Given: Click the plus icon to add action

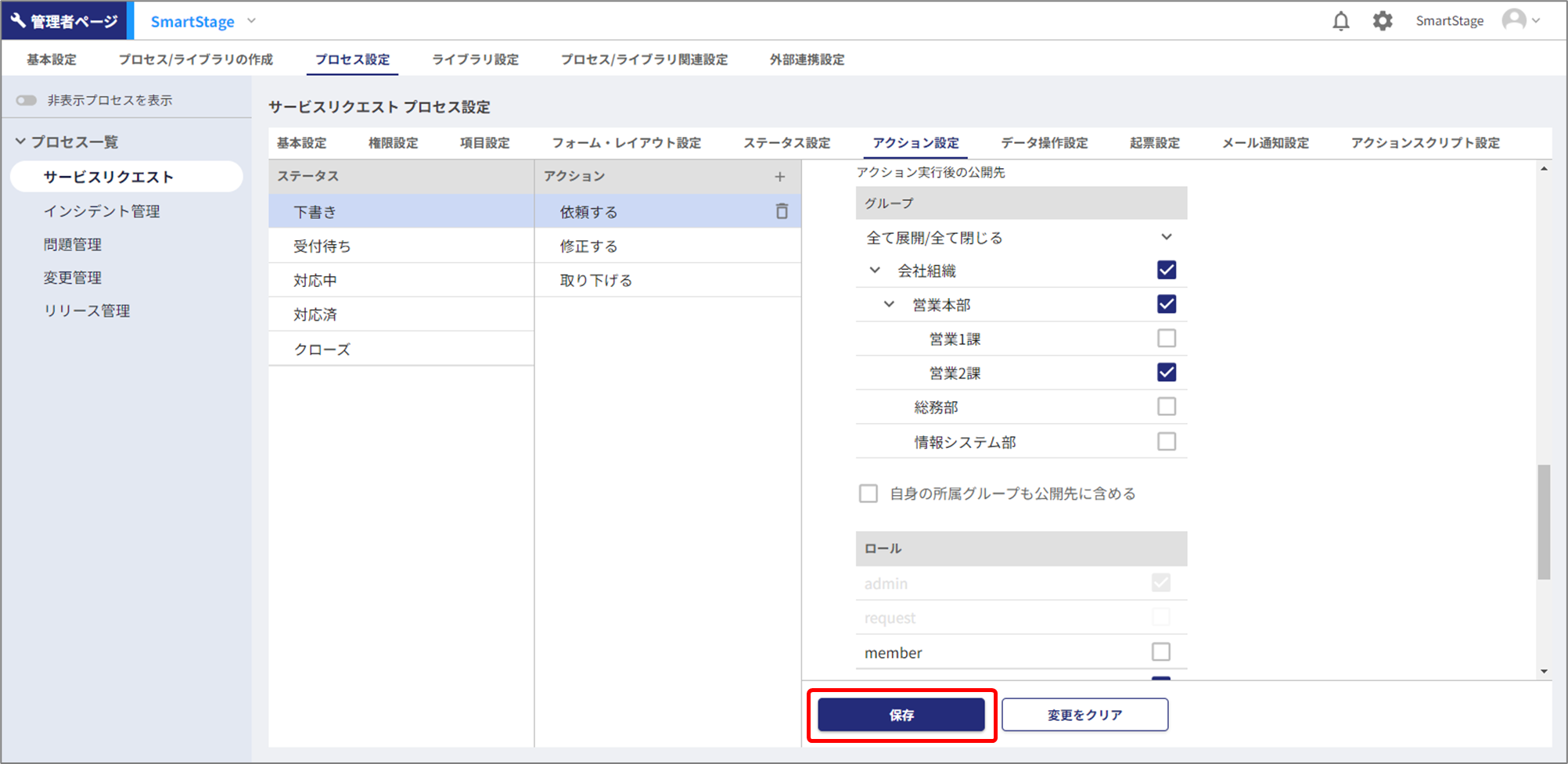Looking at the screenshot, I should (x=779, y=177).
